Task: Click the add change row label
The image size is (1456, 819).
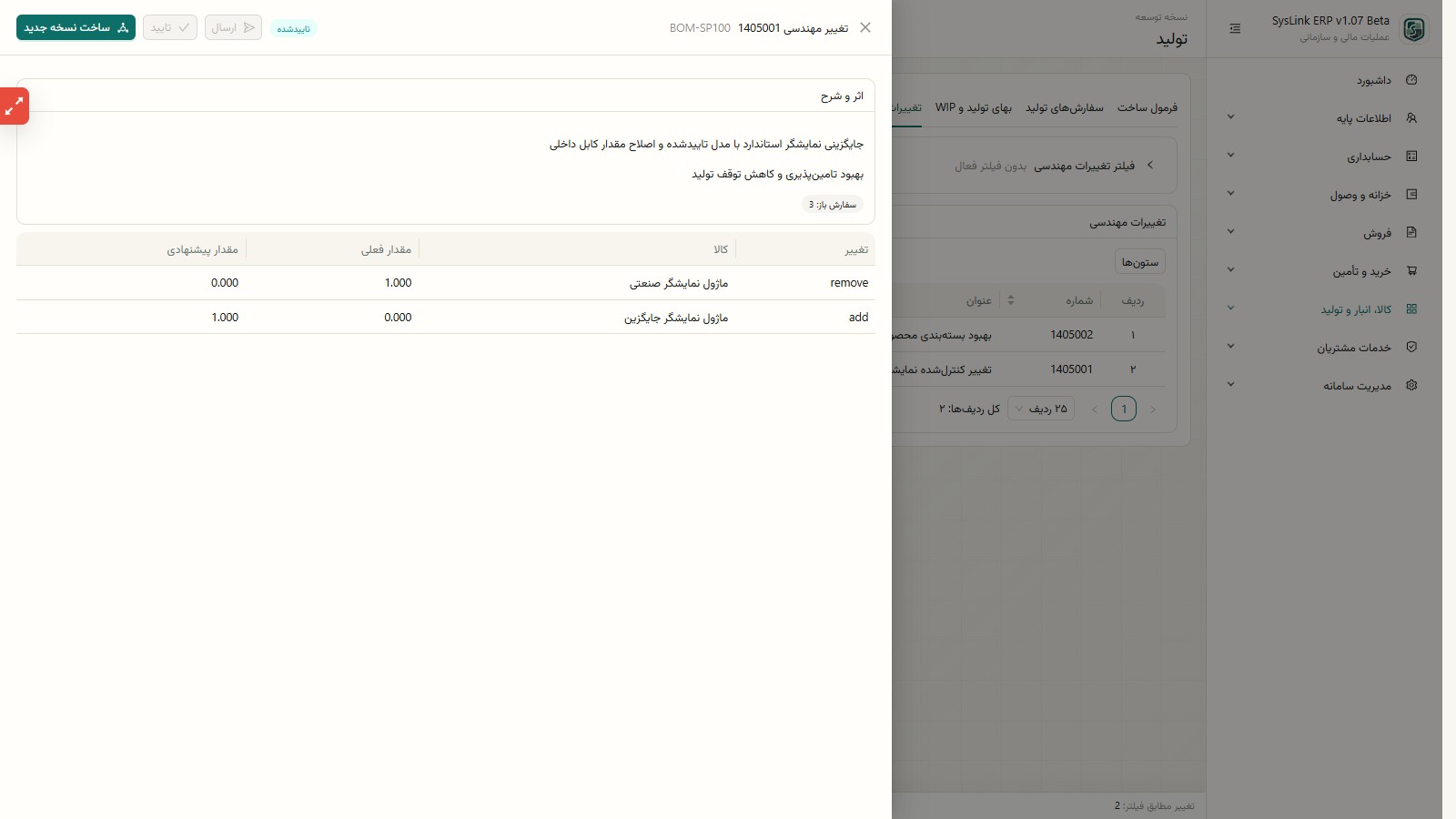Action: 858,318
